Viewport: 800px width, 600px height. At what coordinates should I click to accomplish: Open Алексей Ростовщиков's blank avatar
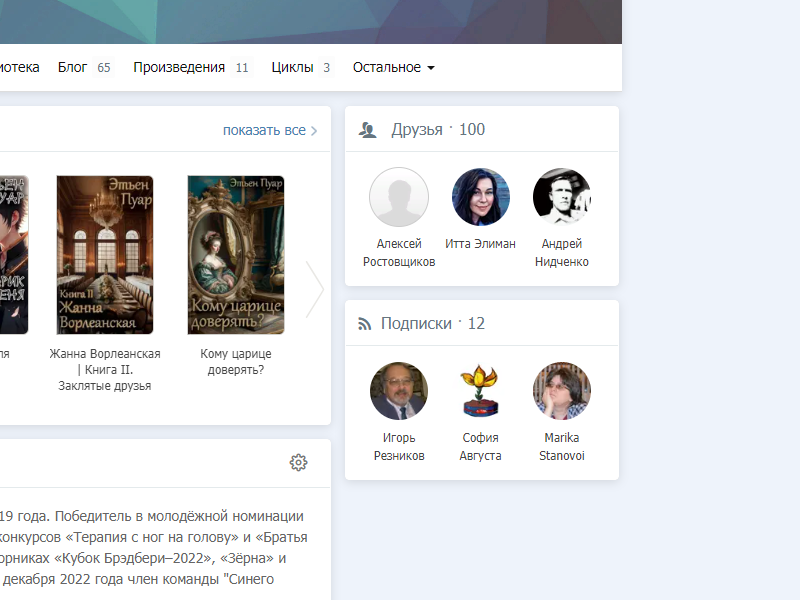399,197
